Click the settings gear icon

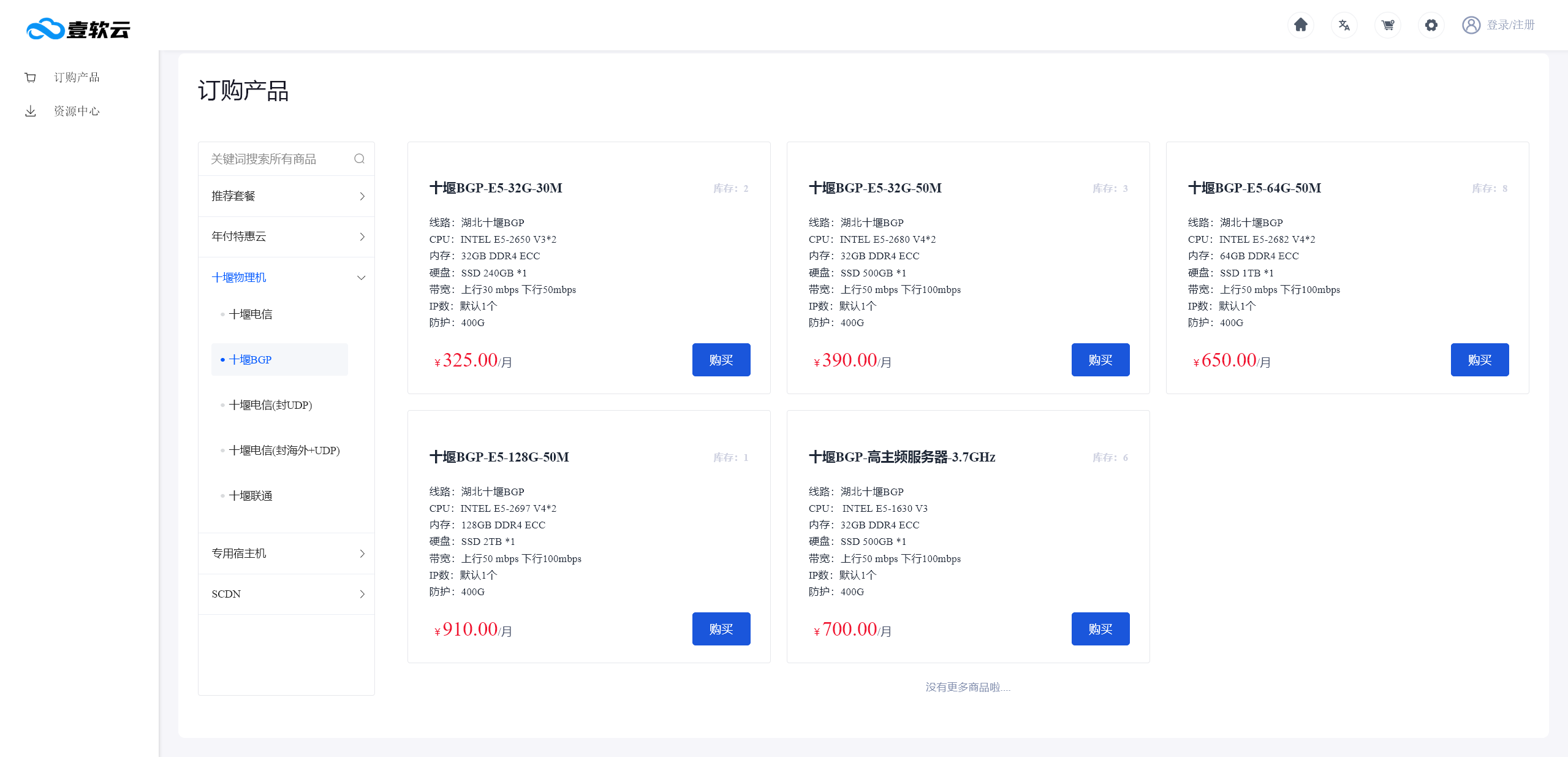click(x=1431, y=25)
